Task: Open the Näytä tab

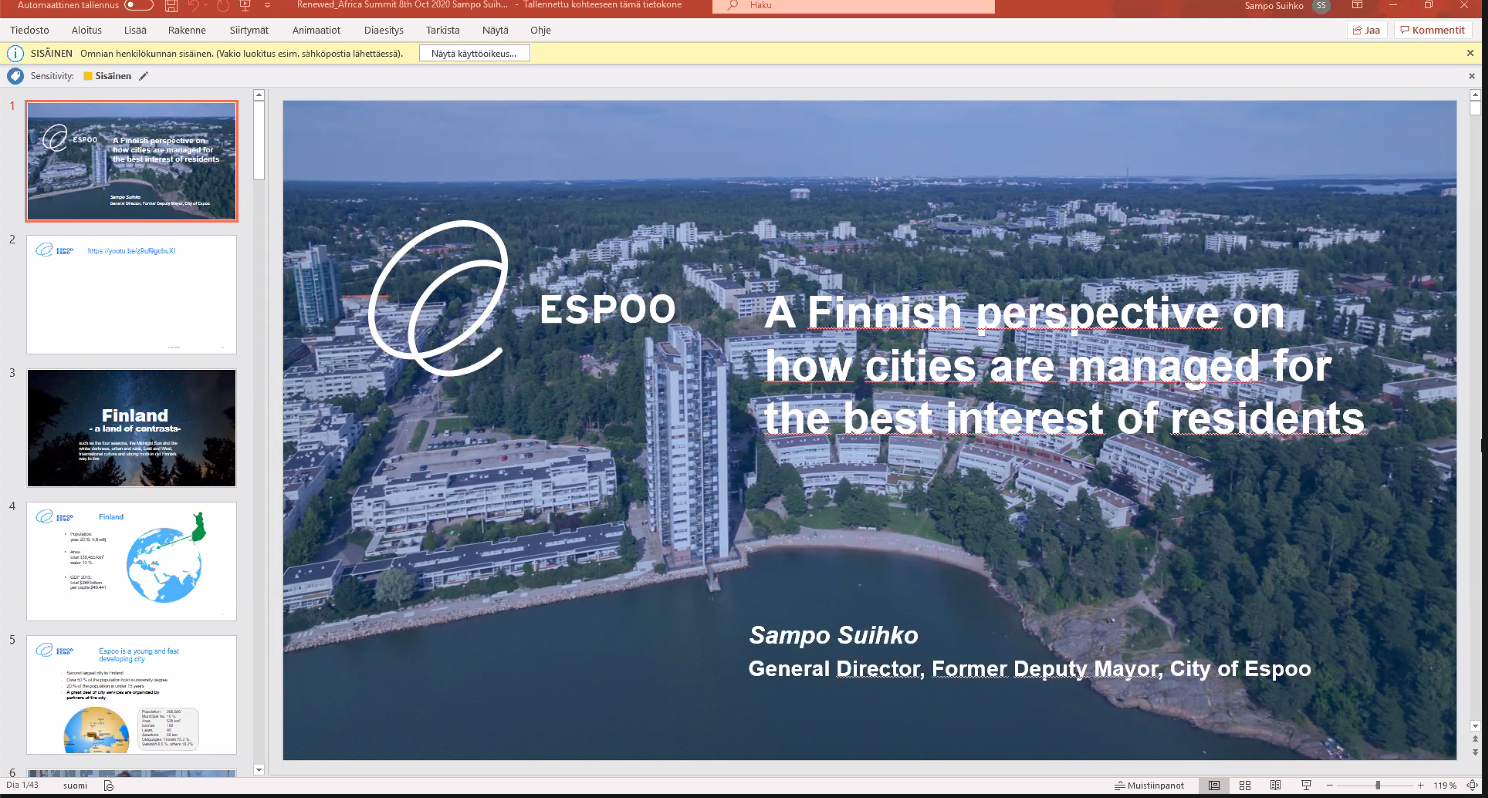Action: [x=495, y=30]
